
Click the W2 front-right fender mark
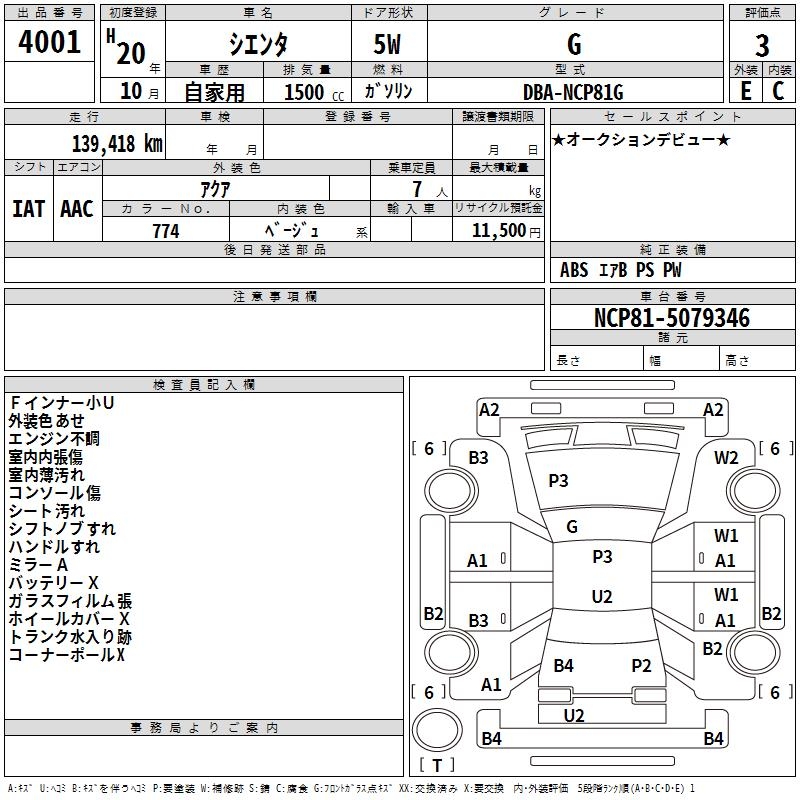[726, 458]
